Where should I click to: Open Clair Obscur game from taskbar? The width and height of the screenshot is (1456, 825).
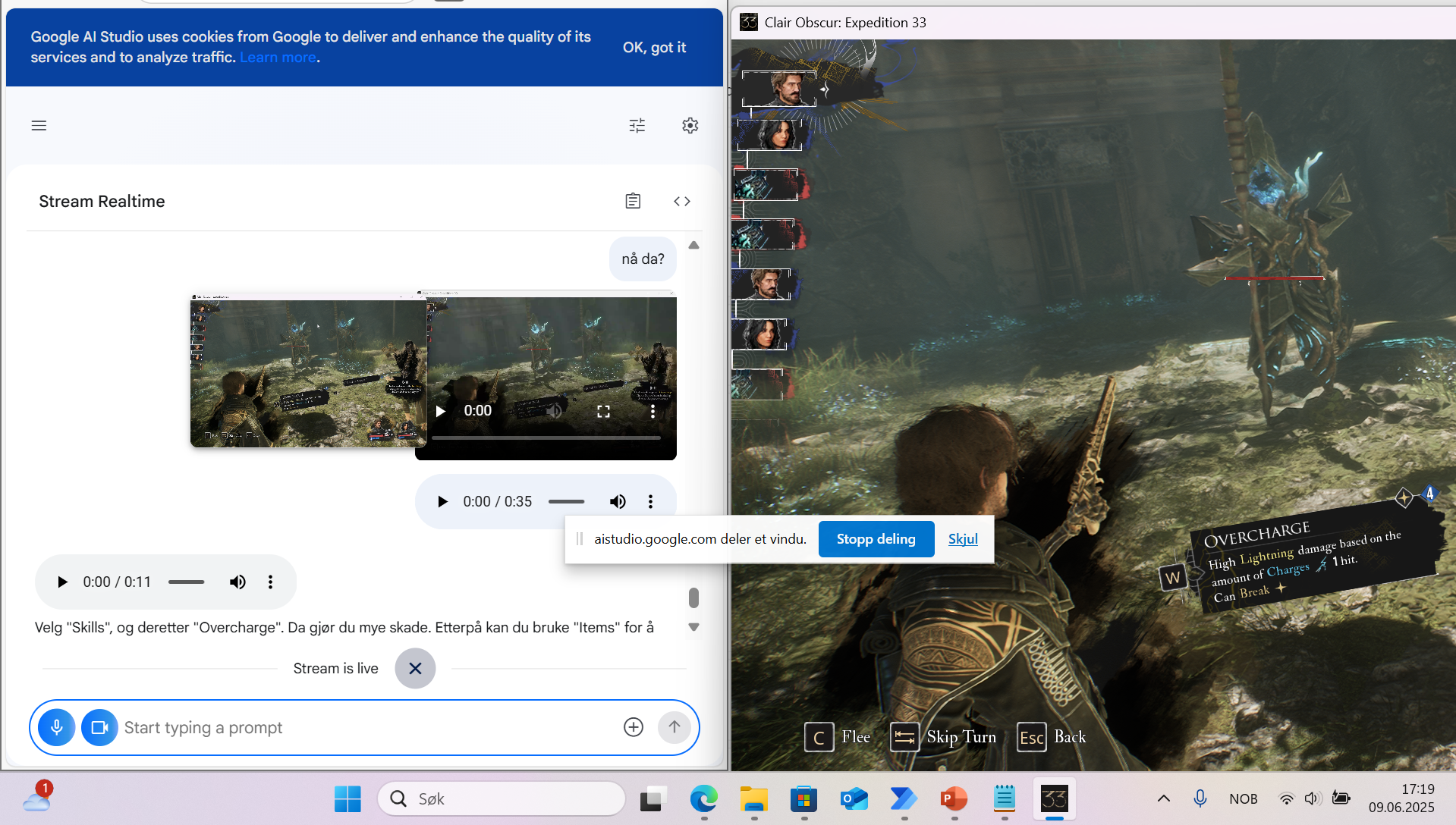tap(1054, 798)
